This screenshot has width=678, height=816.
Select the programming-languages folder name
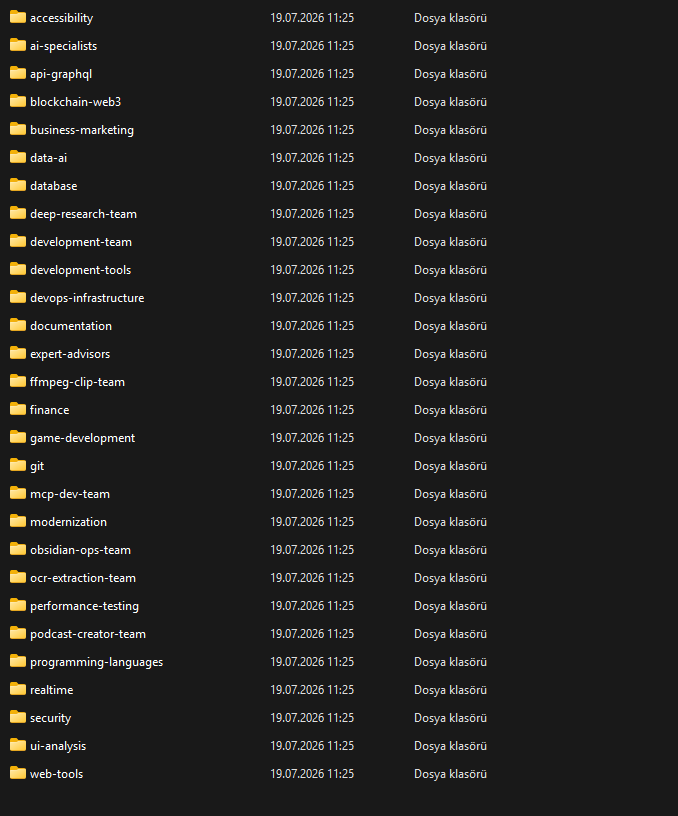coord(96,662)
